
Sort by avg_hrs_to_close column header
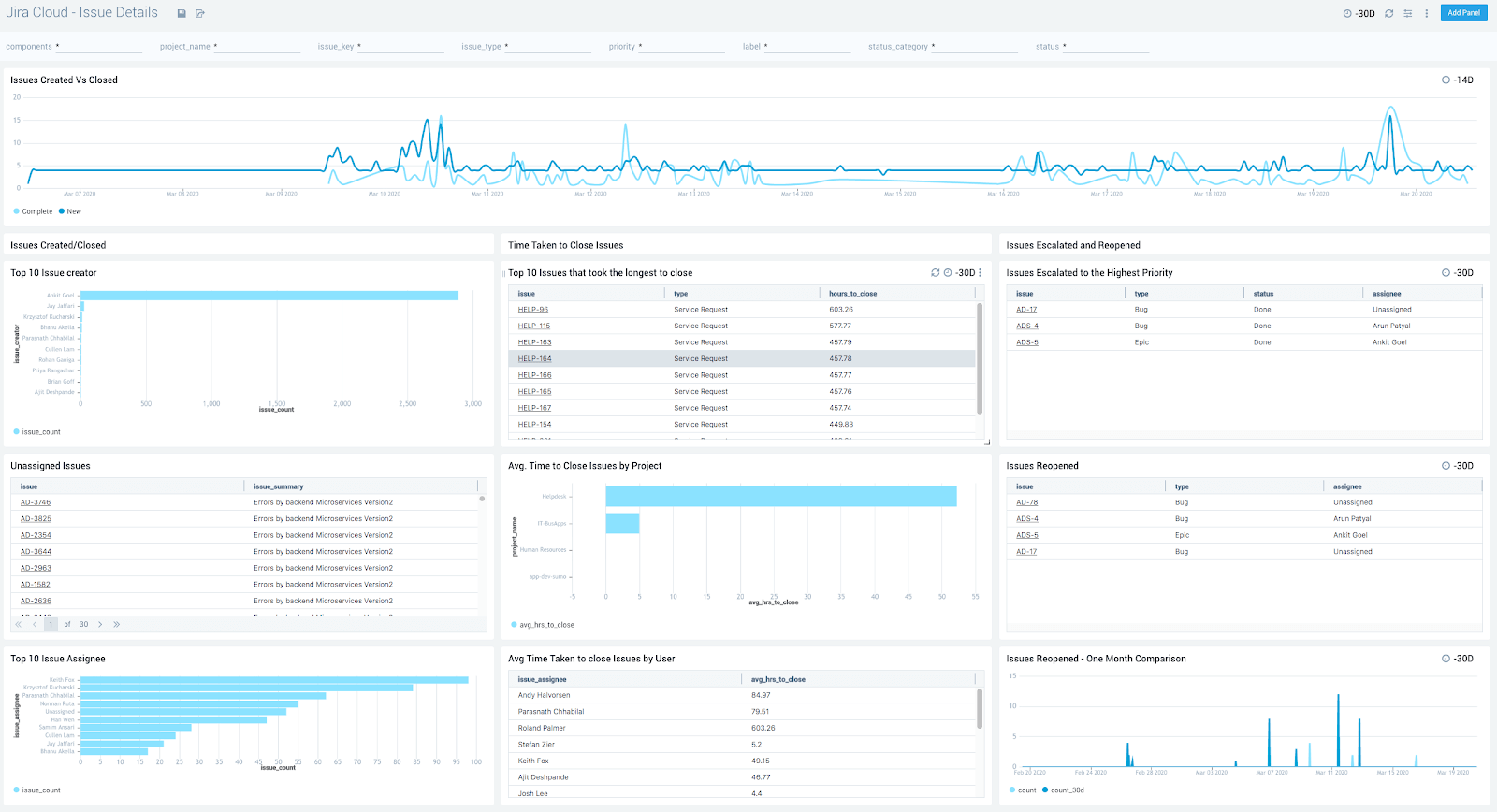[x=778, y=679]
